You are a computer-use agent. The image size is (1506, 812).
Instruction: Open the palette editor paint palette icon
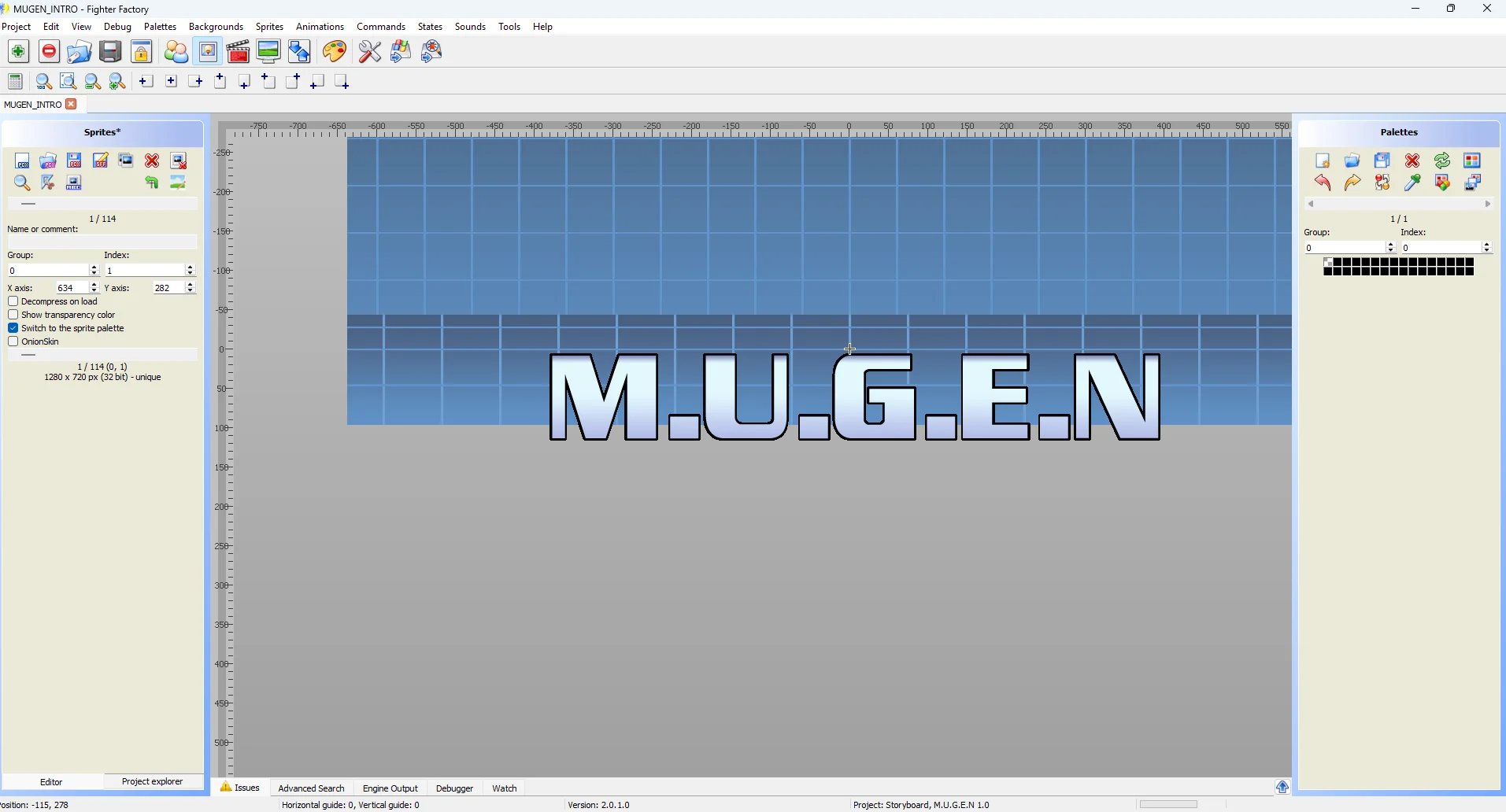(335, 52)
